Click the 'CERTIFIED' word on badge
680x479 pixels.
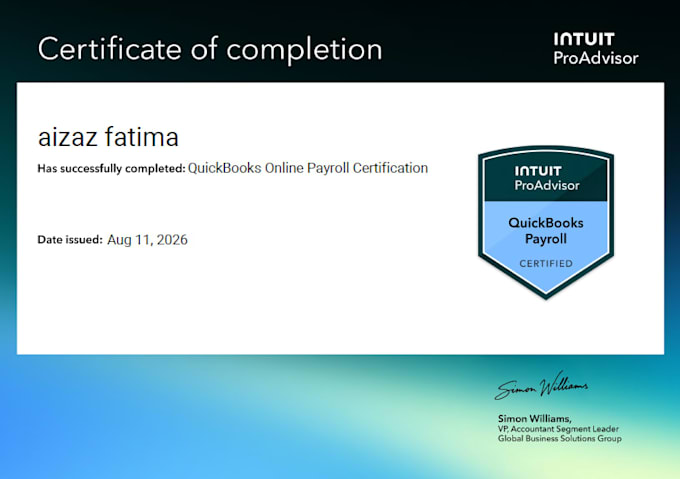pos(546,264)
